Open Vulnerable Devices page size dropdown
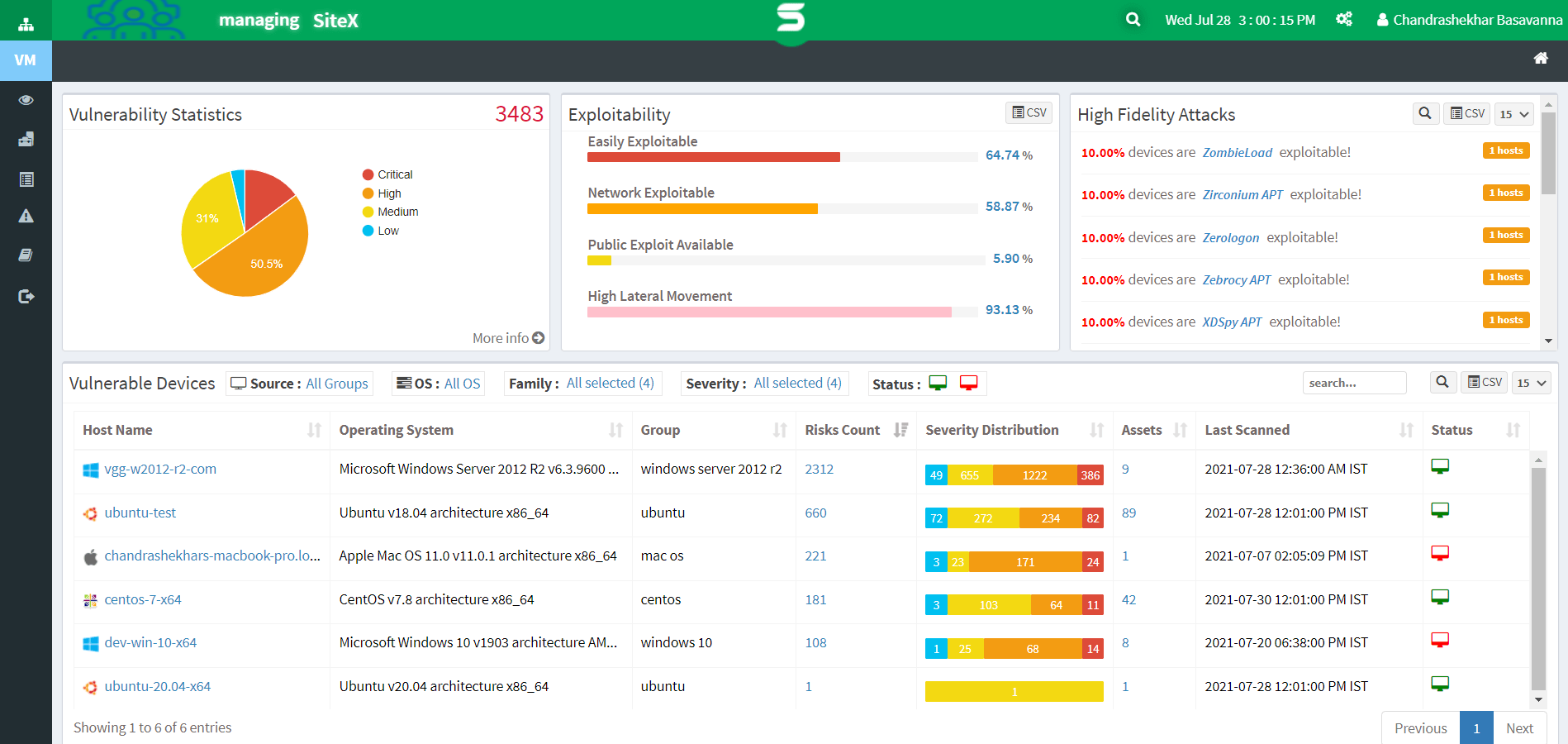This screenshot has height=744, width=1568. tap(1531, 383)
